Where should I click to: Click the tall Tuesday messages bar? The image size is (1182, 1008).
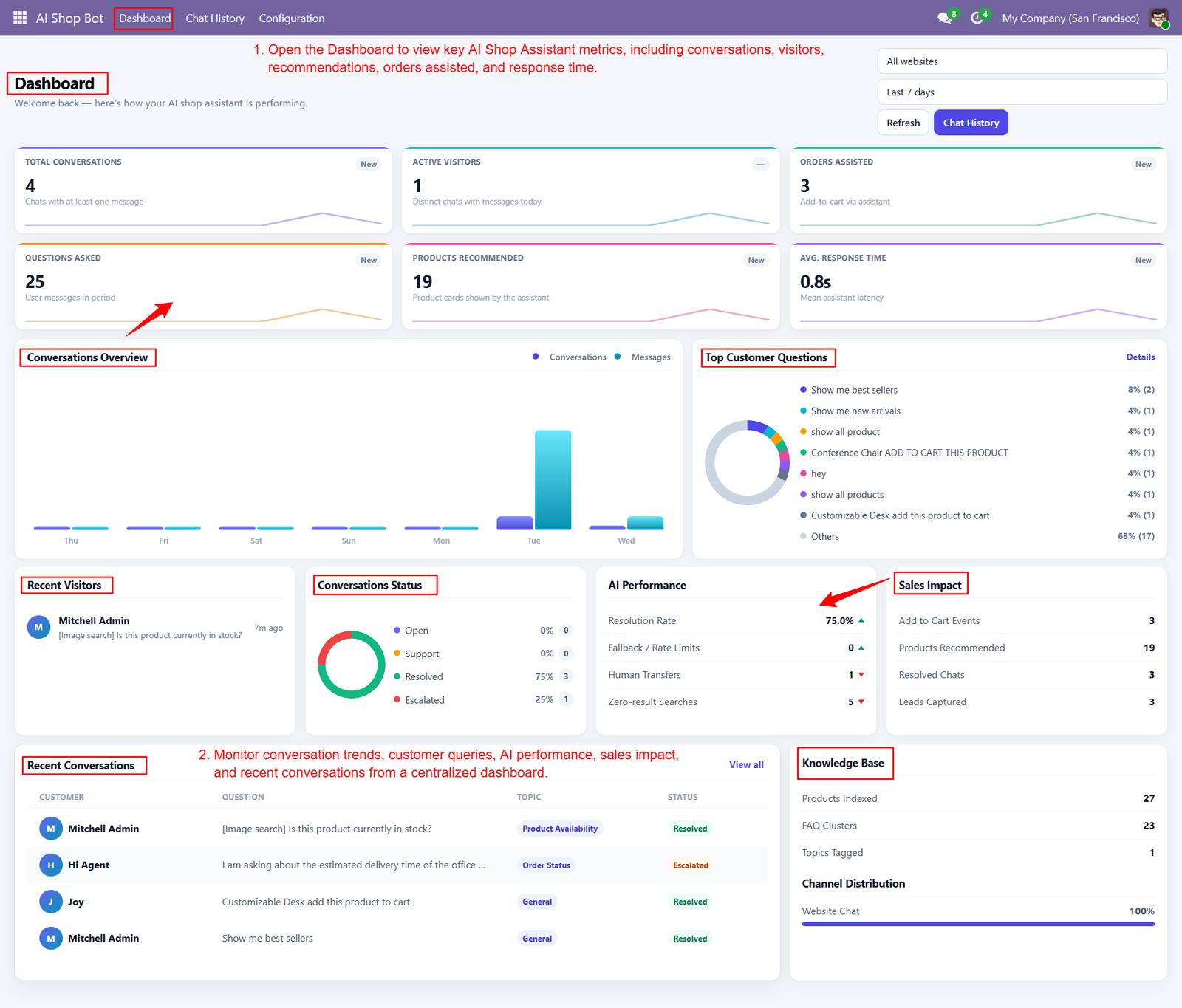[x=553, y=480]
